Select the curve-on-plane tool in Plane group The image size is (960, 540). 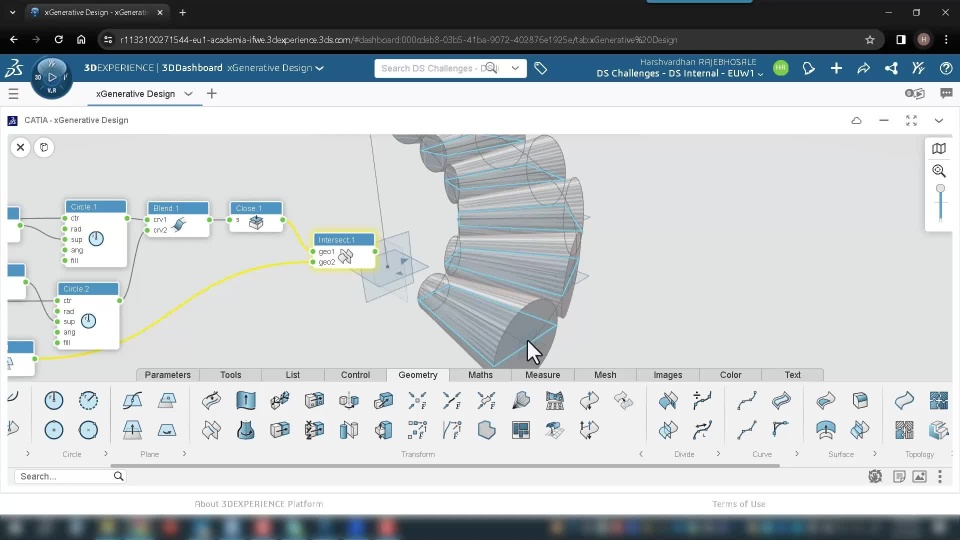coord(132,400)
